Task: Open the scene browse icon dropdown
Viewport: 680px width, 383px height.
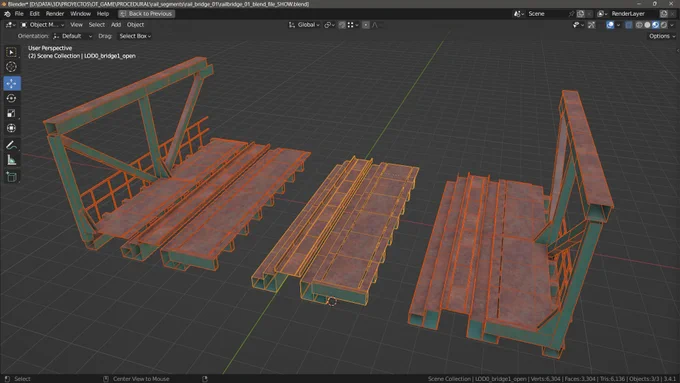Action: 519,14
